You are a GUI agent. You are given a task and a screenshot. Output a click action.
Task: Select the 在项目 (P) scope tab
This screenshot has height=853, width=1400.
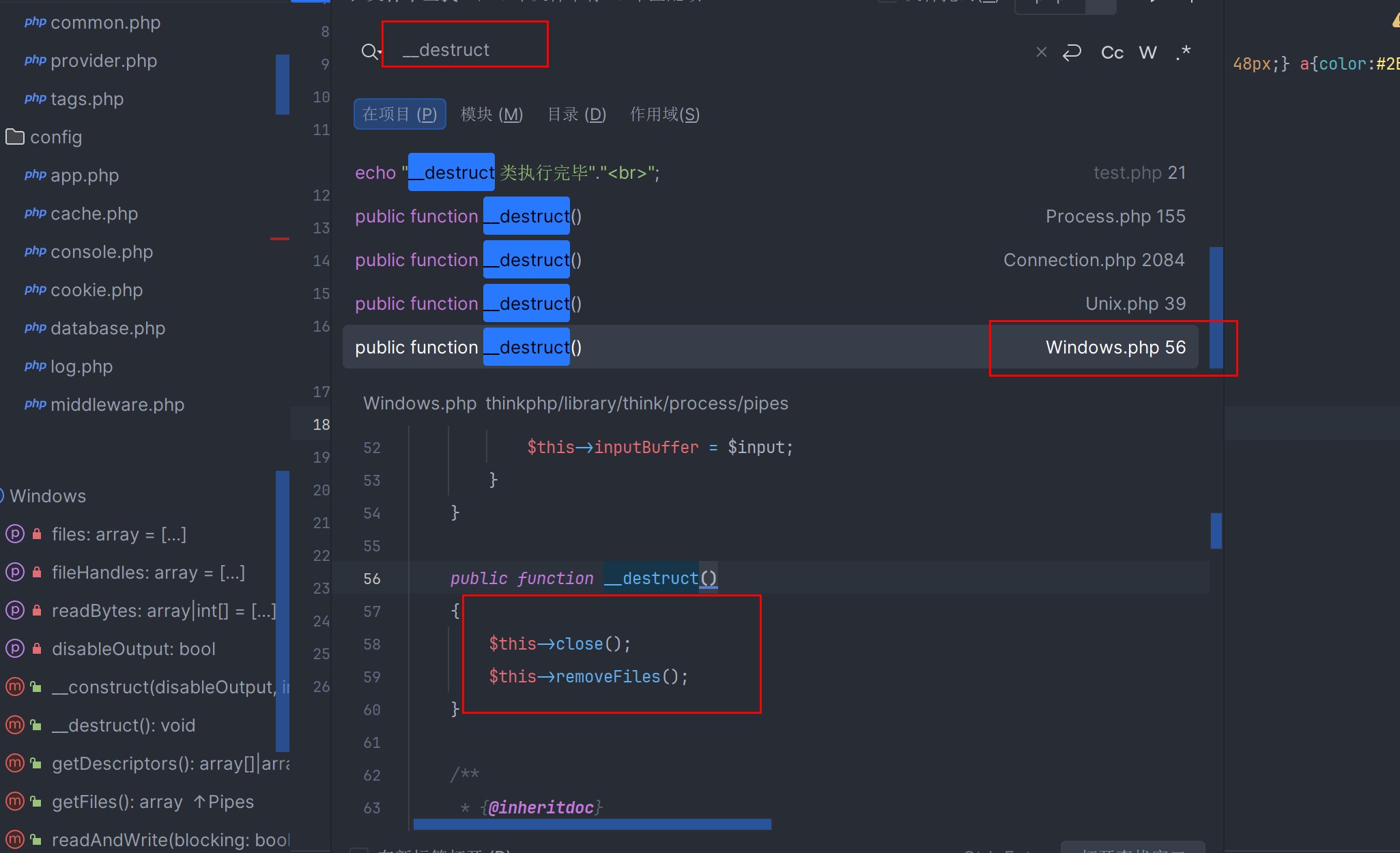click(x=399, y=114)
